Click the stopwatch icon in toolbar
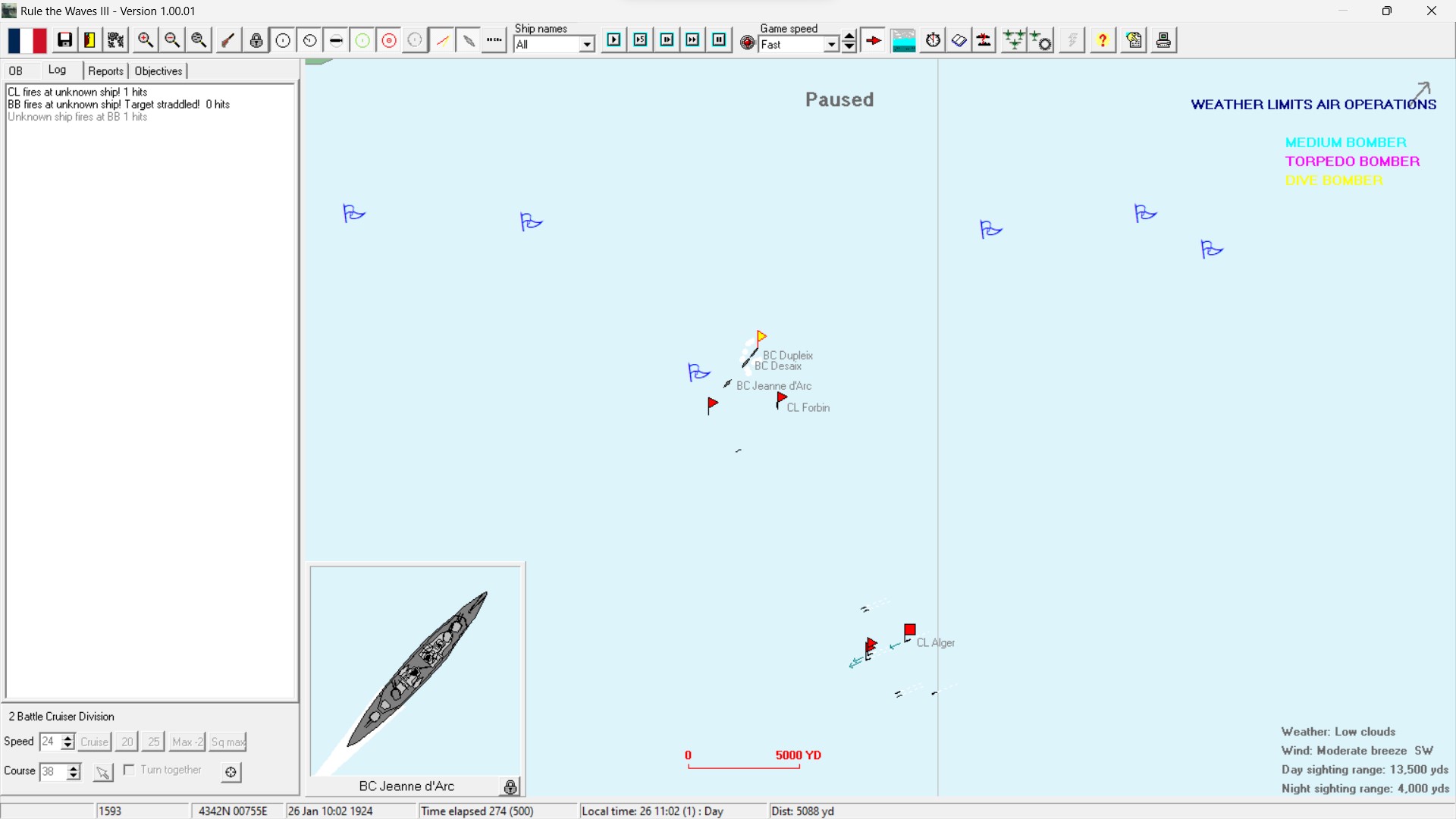The height and width of the screenshot is (819, 1456). click(934, 40)
